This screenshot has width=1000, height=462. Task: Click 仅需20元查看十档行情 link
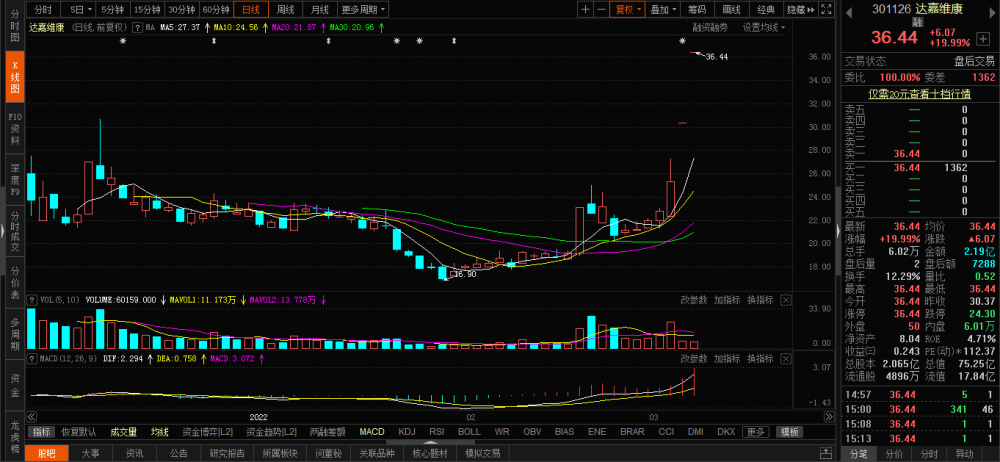(x=919, y=94)
